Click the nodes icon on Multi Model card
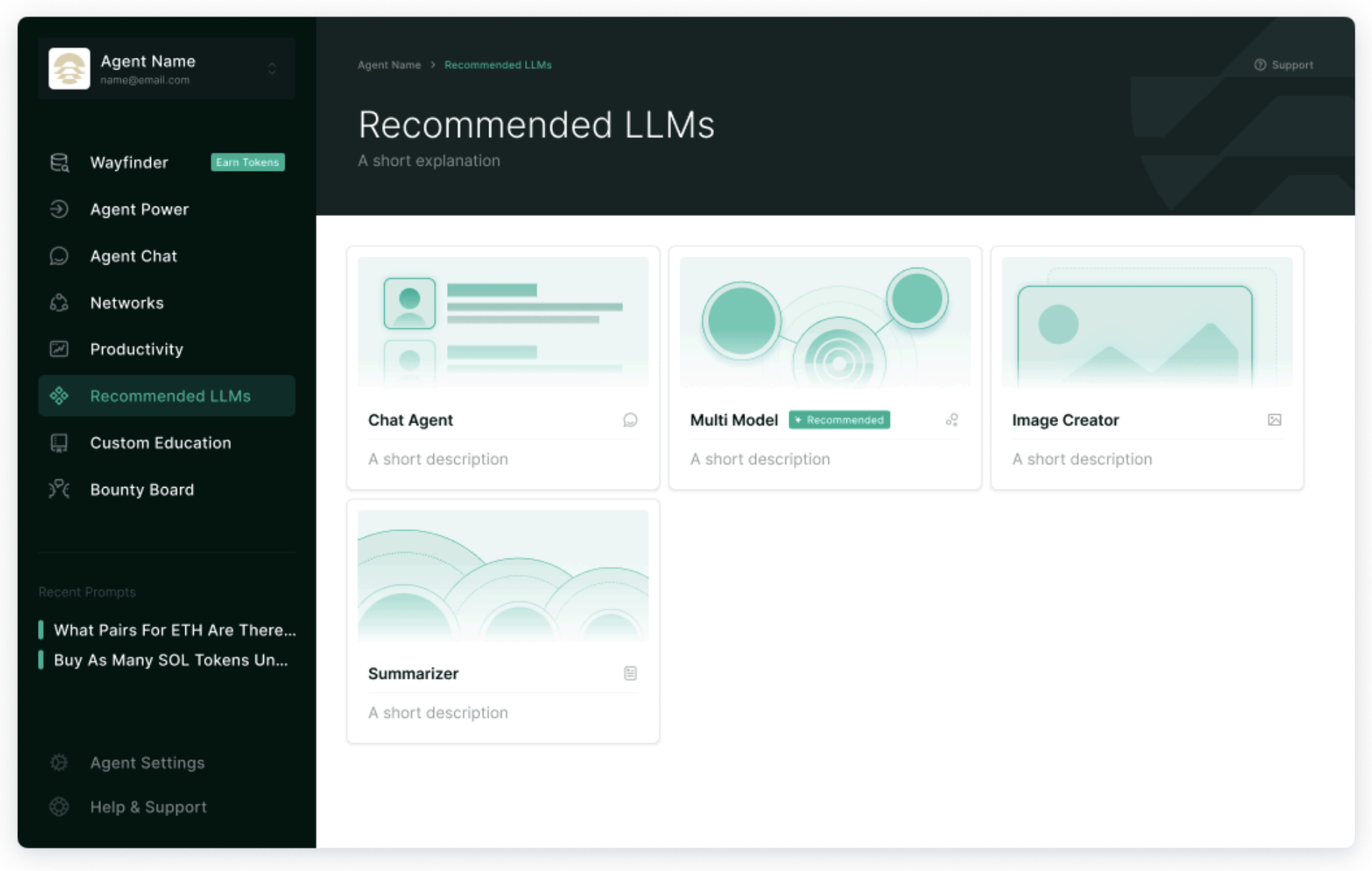Screen dimensions: 1372x871 (952, 420)
